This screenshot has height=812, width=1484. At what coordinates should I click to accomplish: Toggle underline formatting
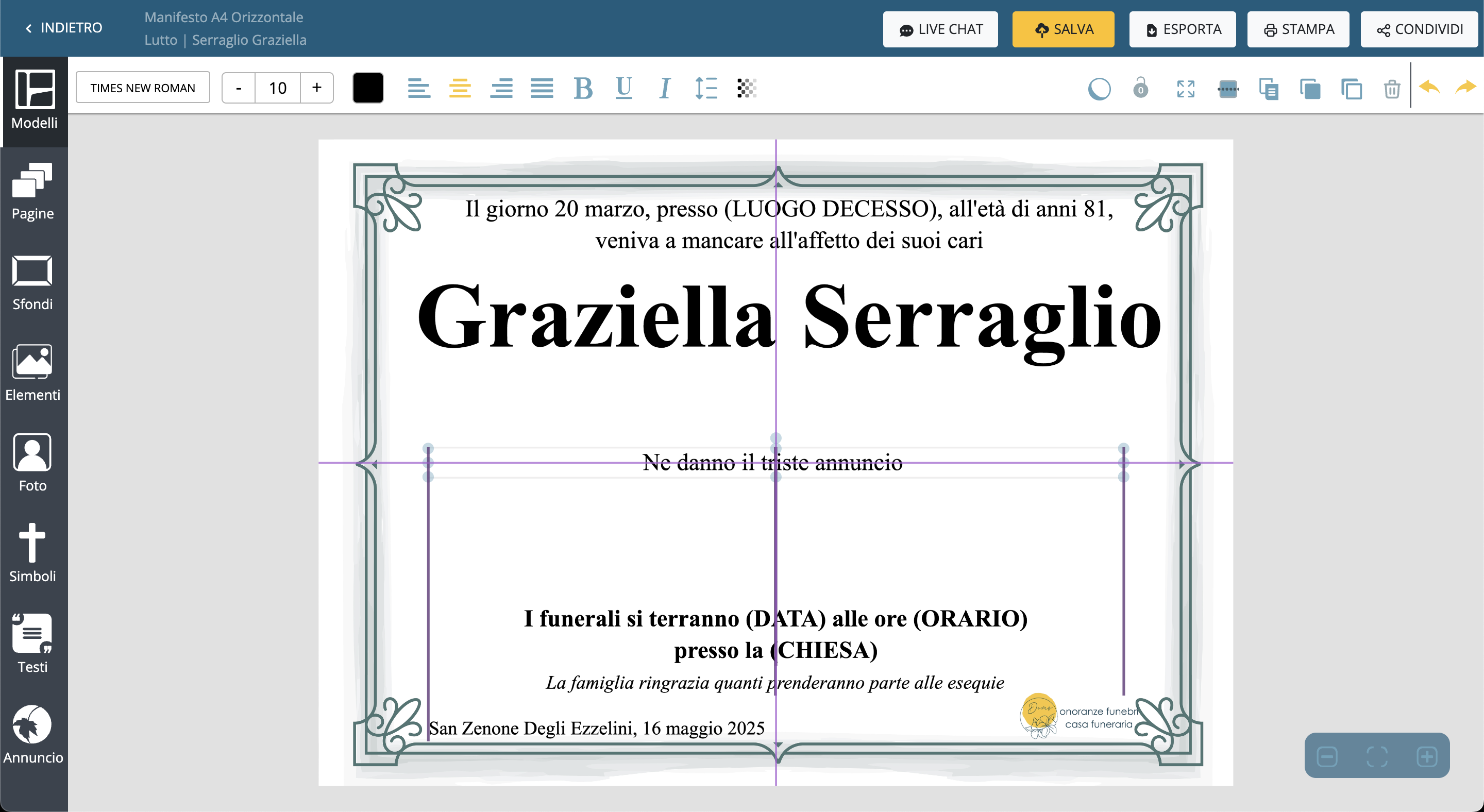click(x=623, y=88)
